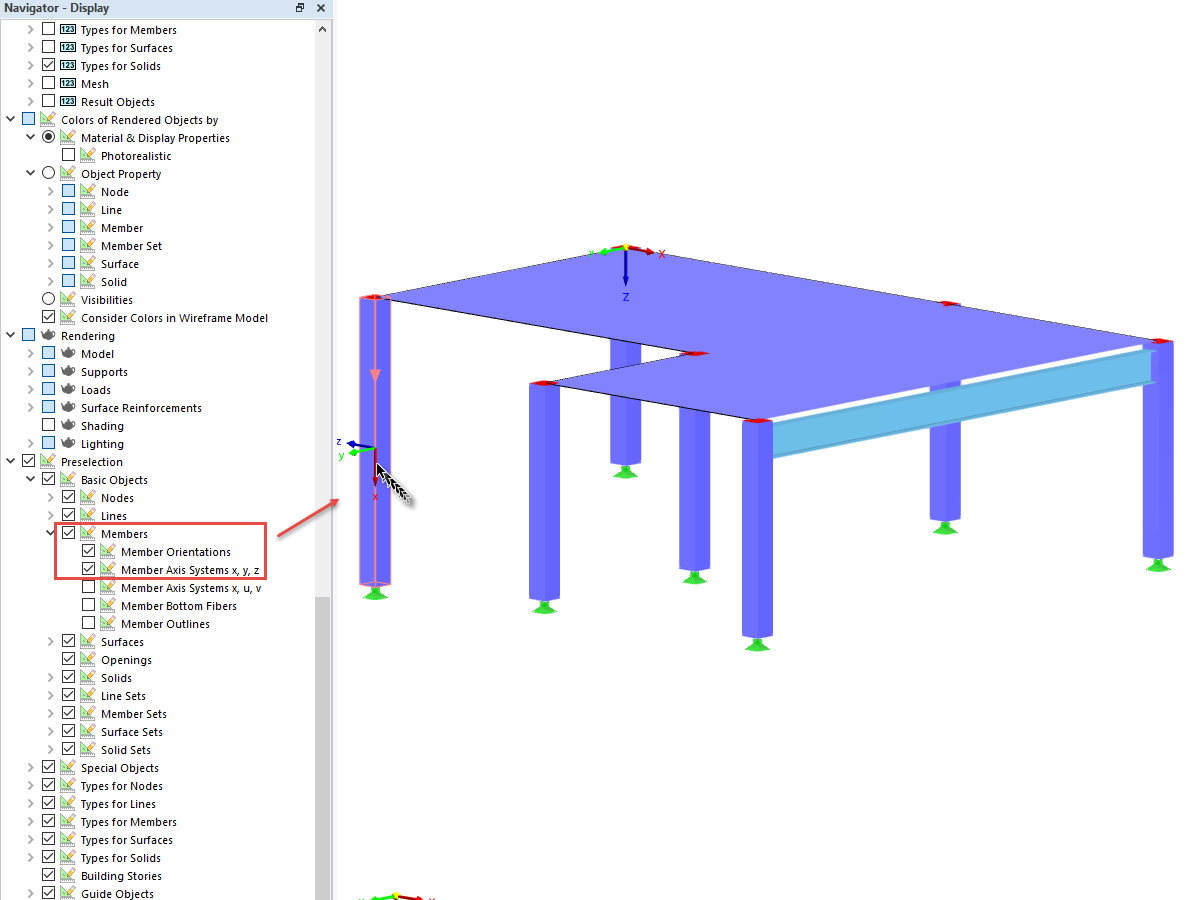Click the display-properties brush icon beside Lighting
The width and height of the screenshot is (1200, 900).
pyautogui.click(x=68, y=443)
